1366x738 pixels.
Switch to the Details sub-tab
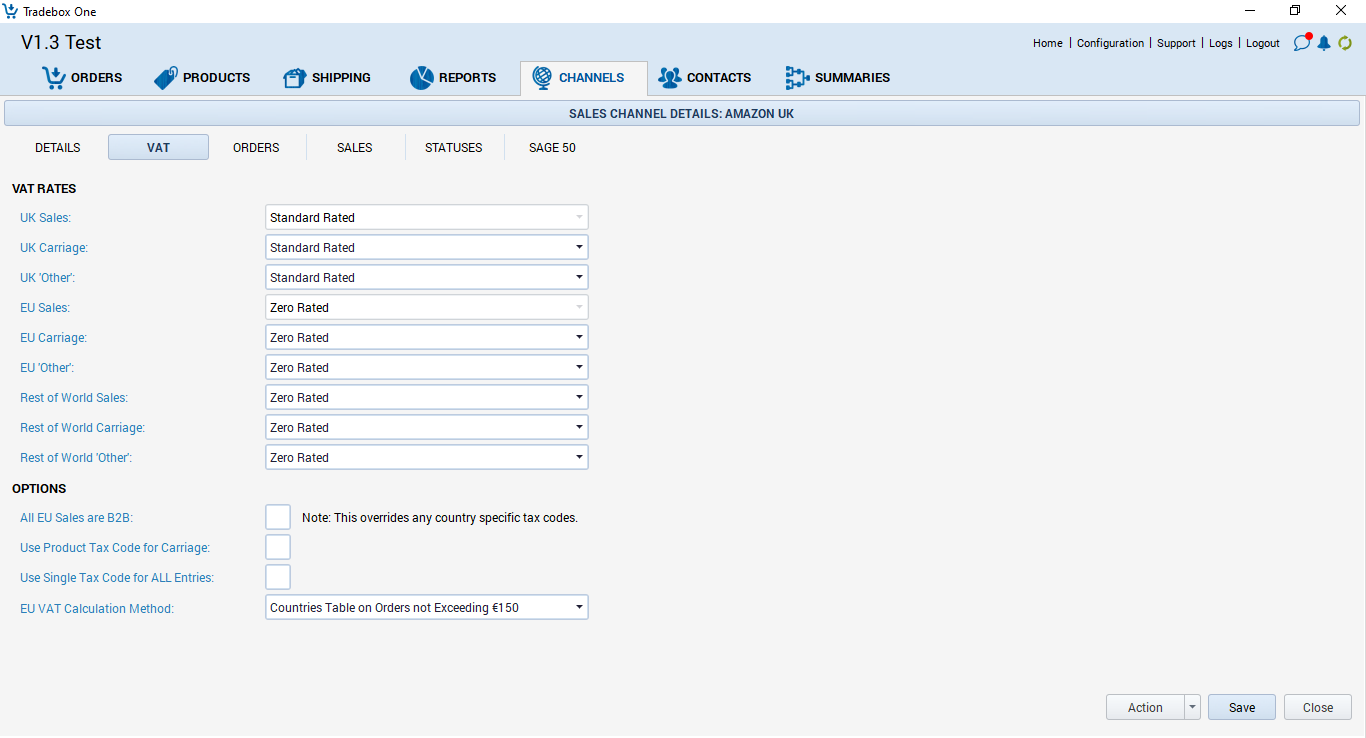pos(58,147)
